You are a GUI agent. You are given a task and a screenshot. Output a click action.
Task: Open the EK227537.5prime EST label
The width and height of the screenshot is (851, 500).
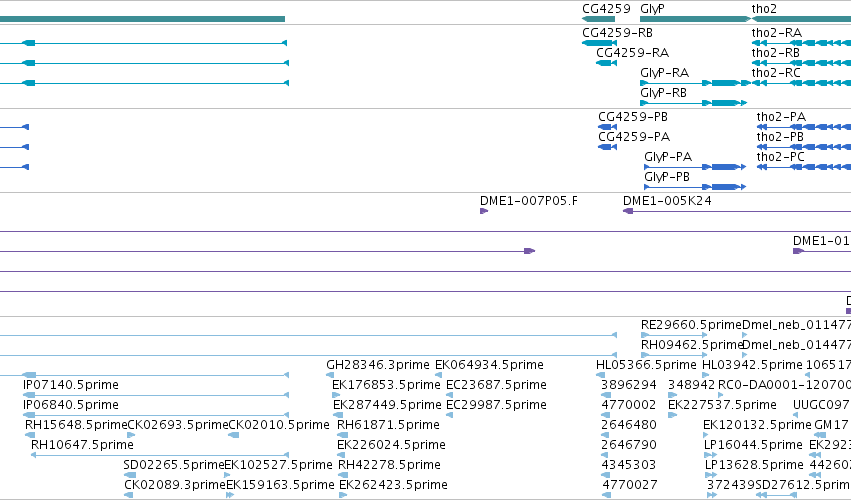point(722,405)
